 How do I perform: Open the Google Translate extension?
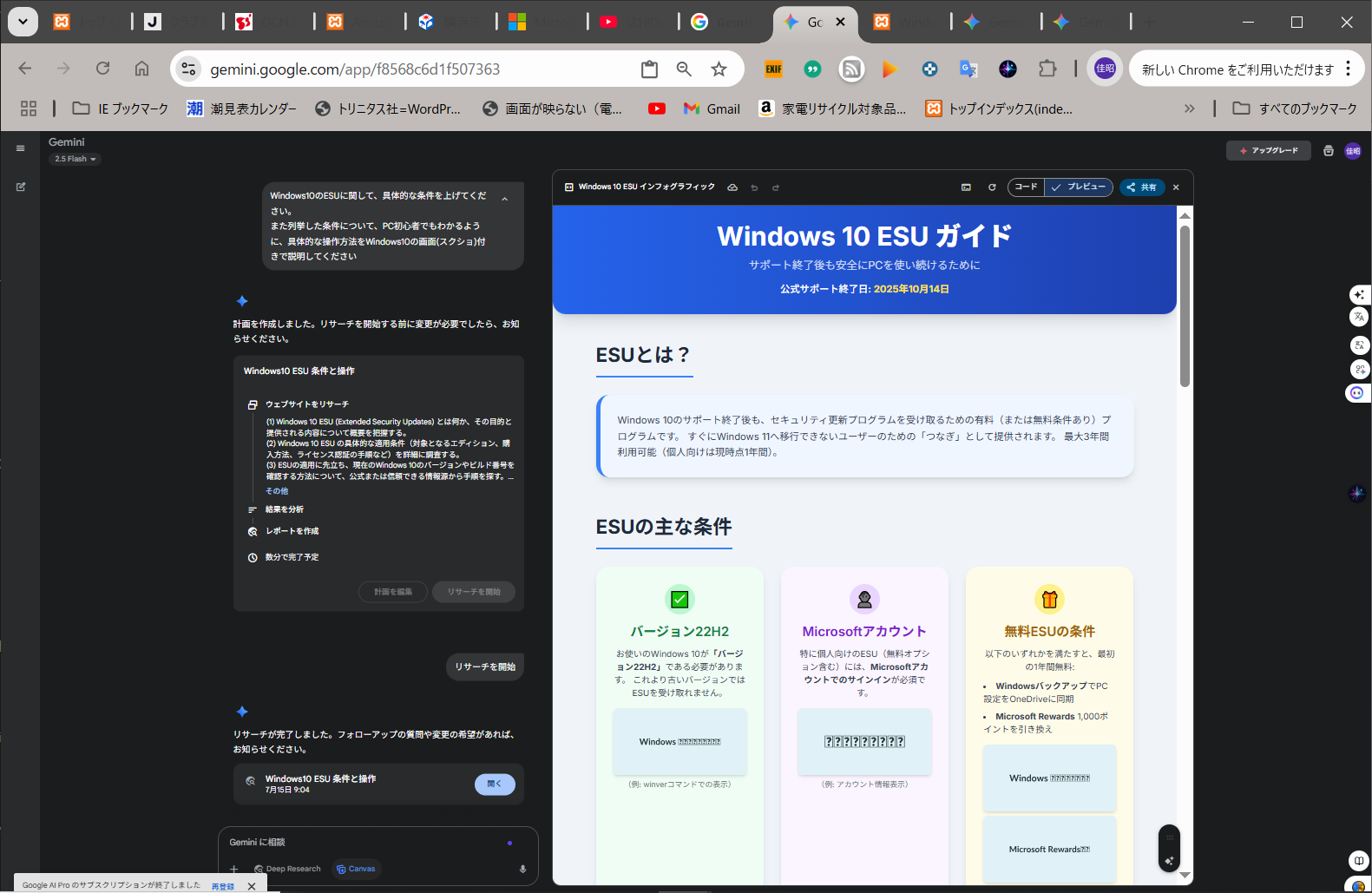[x=968, y=69]
